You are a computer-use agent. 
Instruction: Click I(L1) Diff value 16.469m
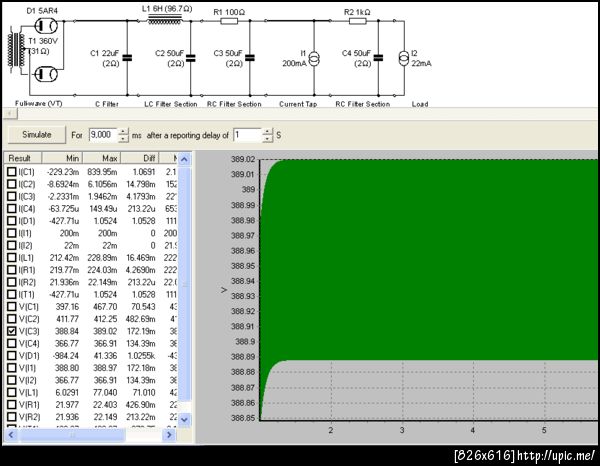point(141,257)
